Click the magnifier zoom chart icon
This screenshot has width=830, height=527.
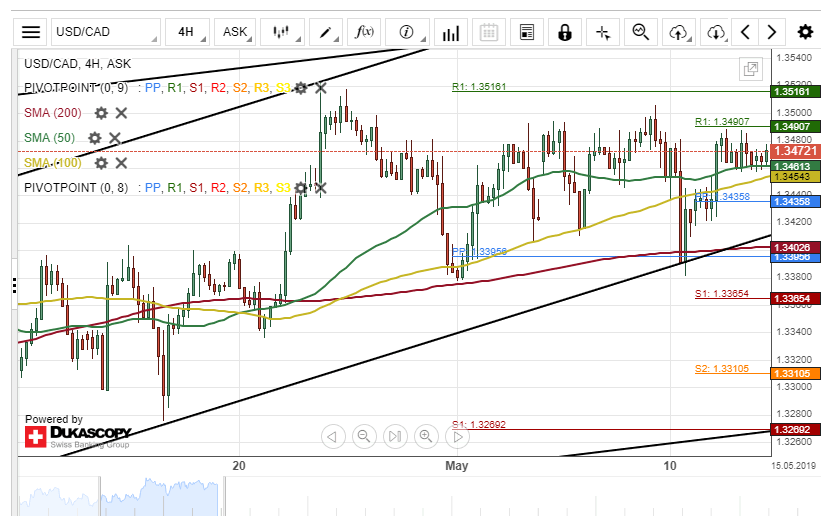[x=640, y=32]
